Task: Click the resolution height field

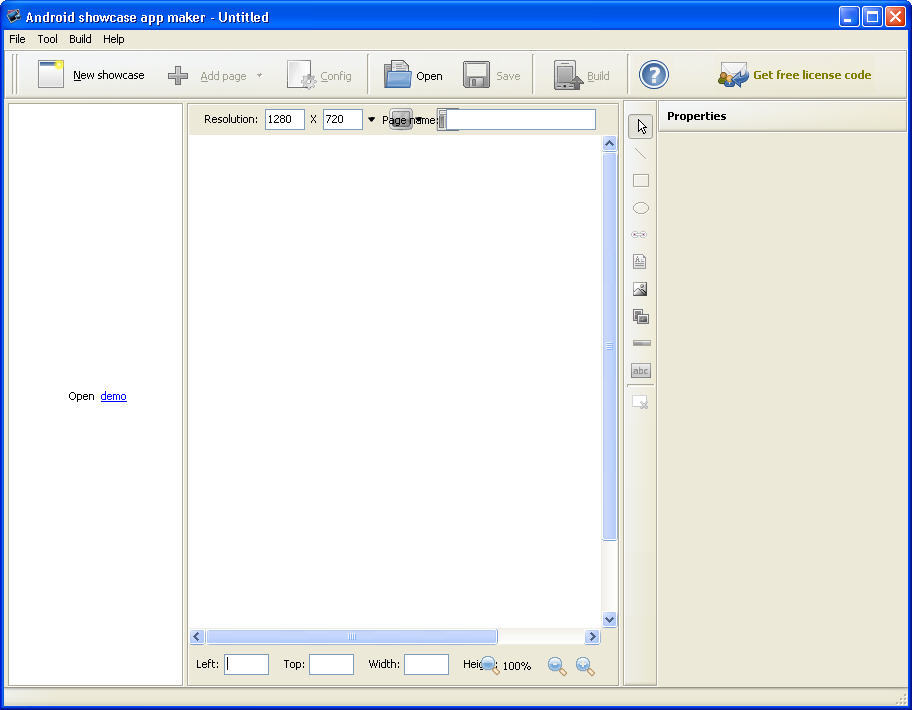Action: [343, 119]
